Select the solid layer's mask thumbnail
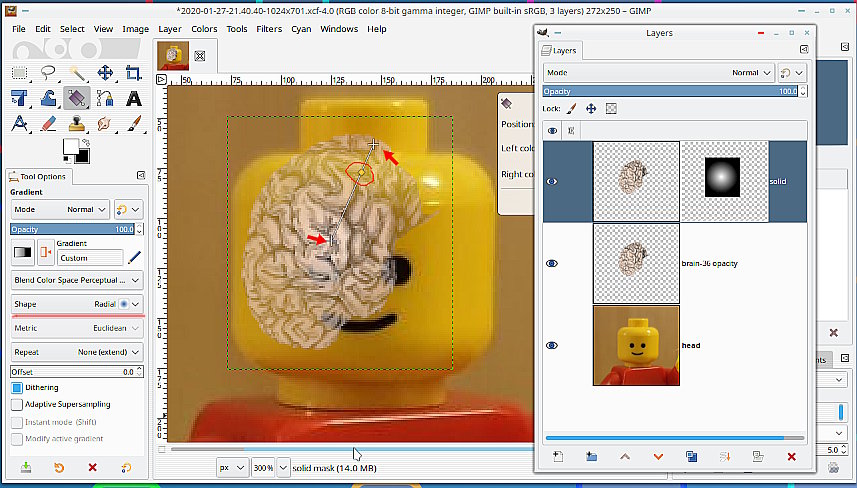The height and width of the screenshot is (488, 857). (724, 181)
